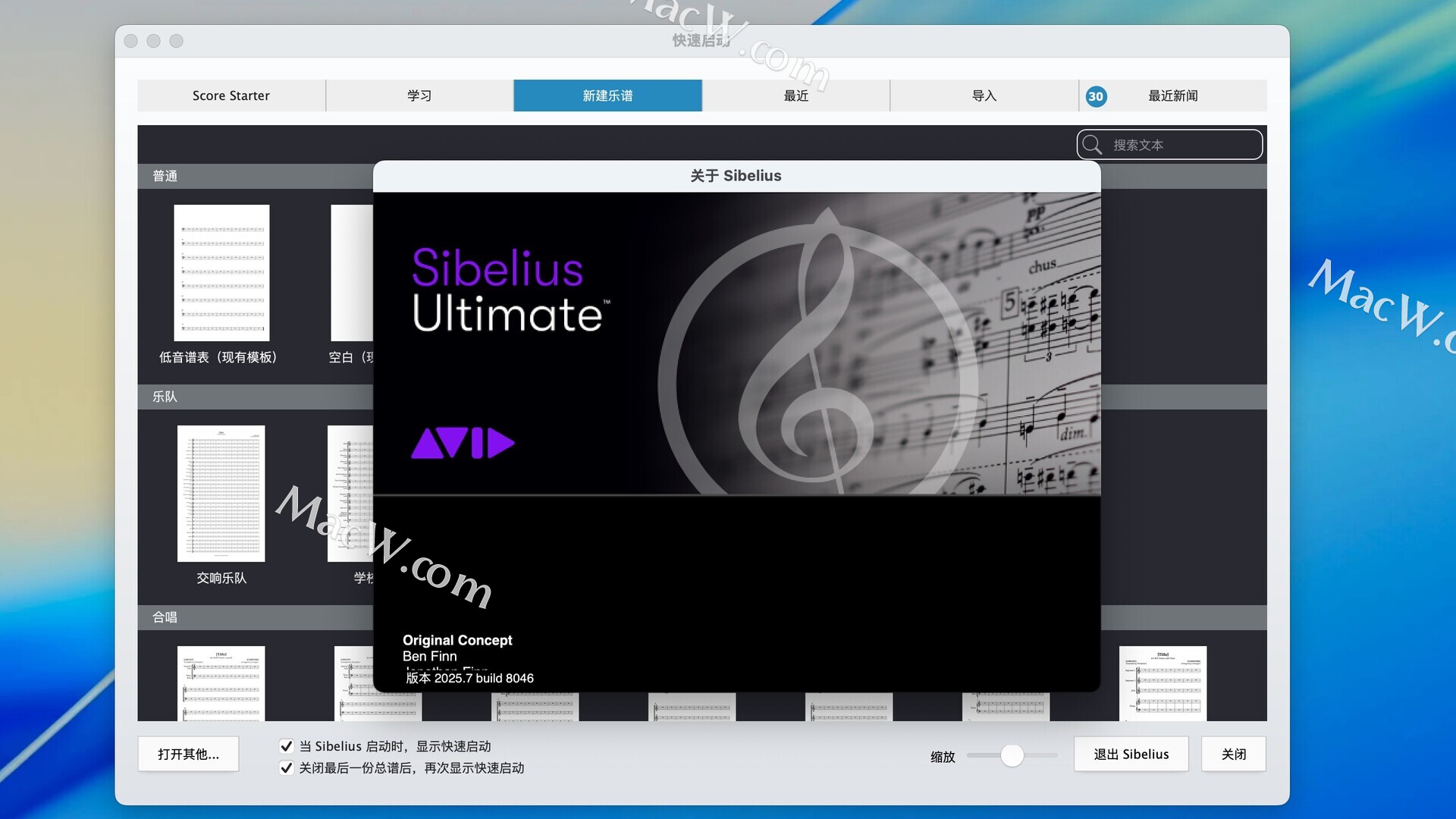This screenshot has height=819, width=1456.
Task: Click the 版本 2025.7 build 8046 text
Action: pyautogui.click(x=469, y=678)
